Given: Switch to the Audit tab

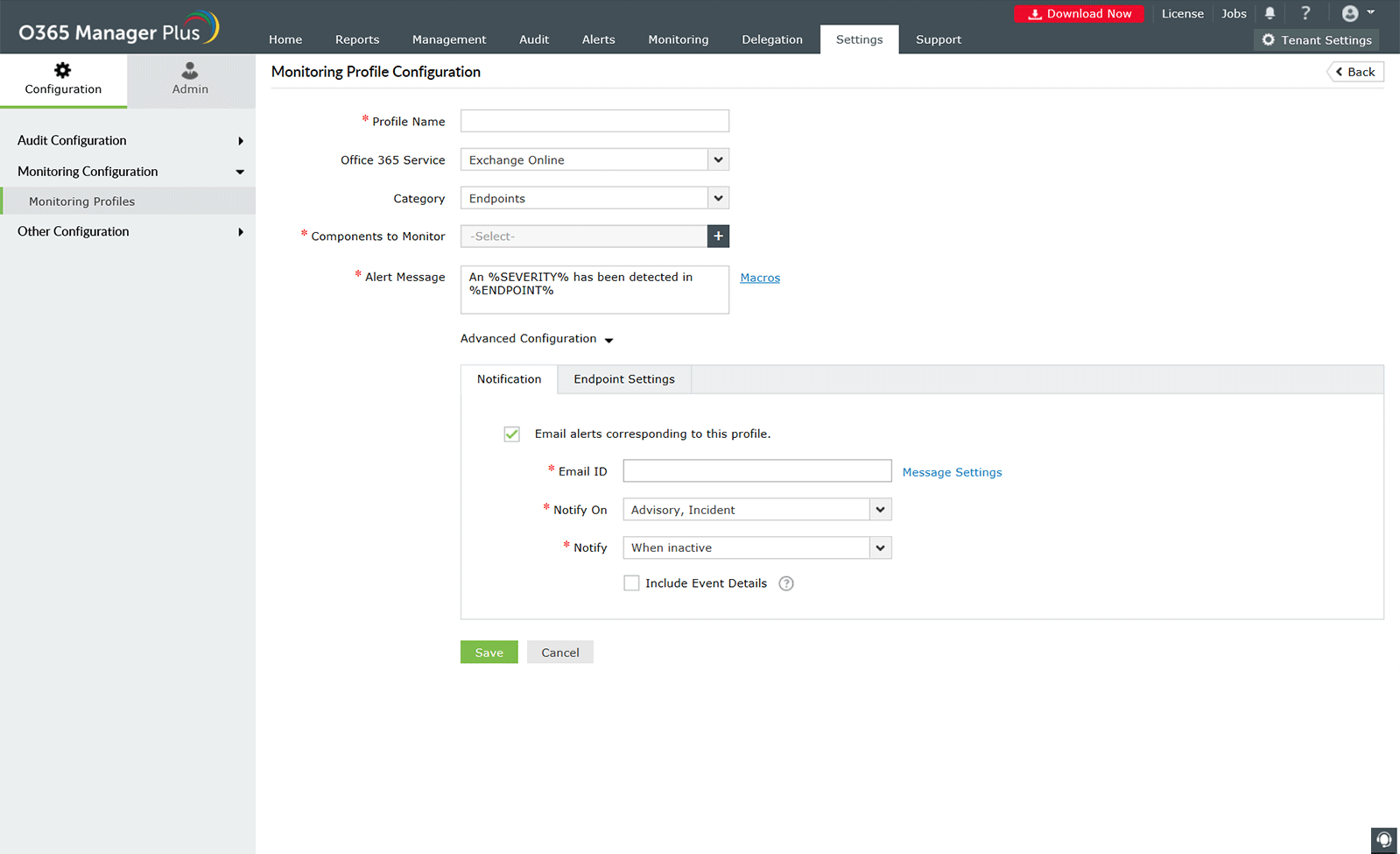Looking at the screenshot, I should [x=534, y=39].
